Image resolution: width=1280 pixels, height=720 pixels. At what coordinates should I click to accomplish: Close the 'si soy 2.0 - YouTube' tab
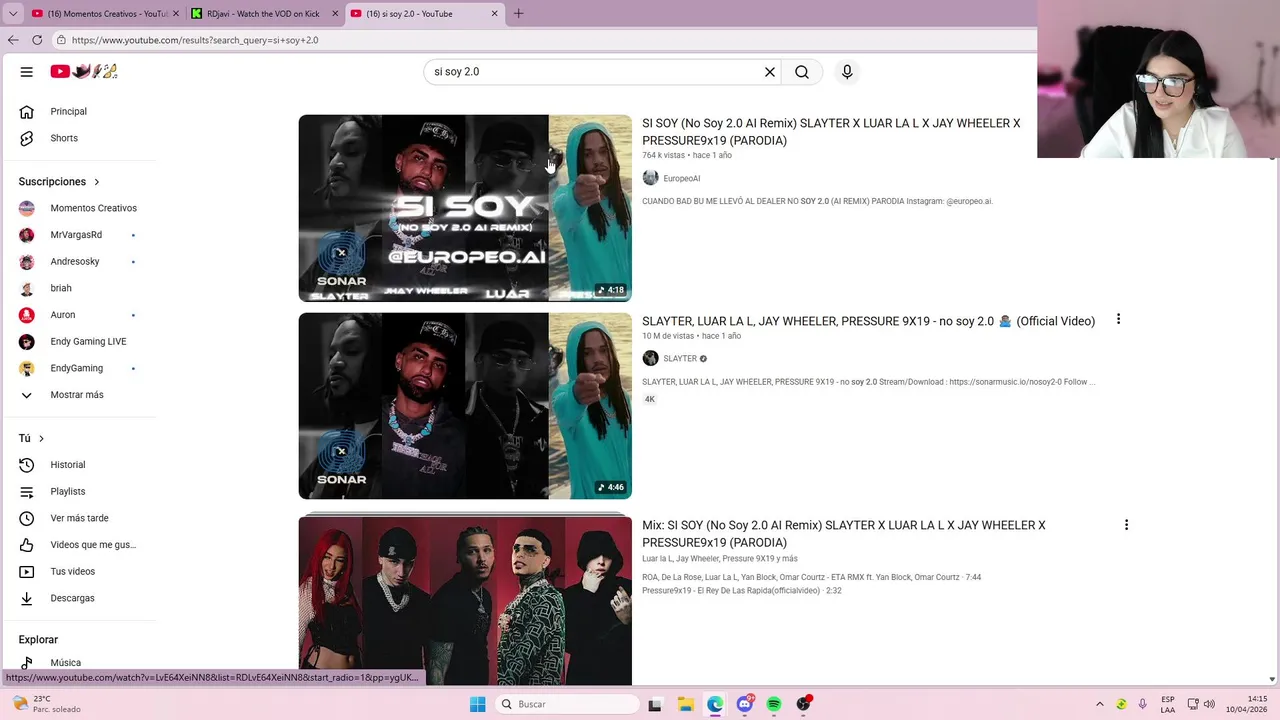tap(494, 14)
